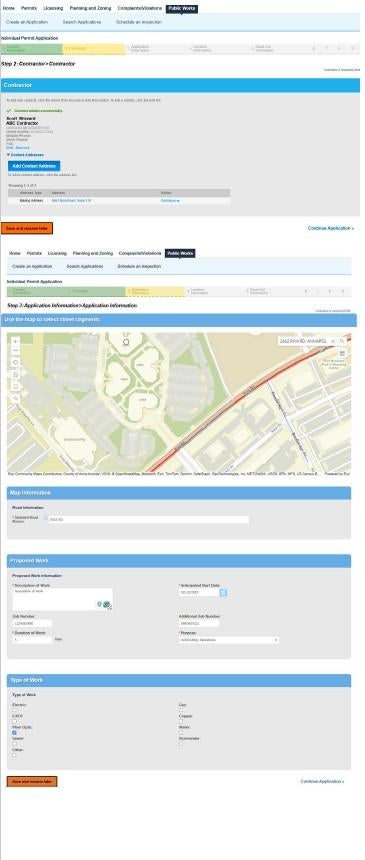This screenshot has height=860, width=365.
Task: Open Licensing tab in the Step 2 page header
Action: point(53,8)
